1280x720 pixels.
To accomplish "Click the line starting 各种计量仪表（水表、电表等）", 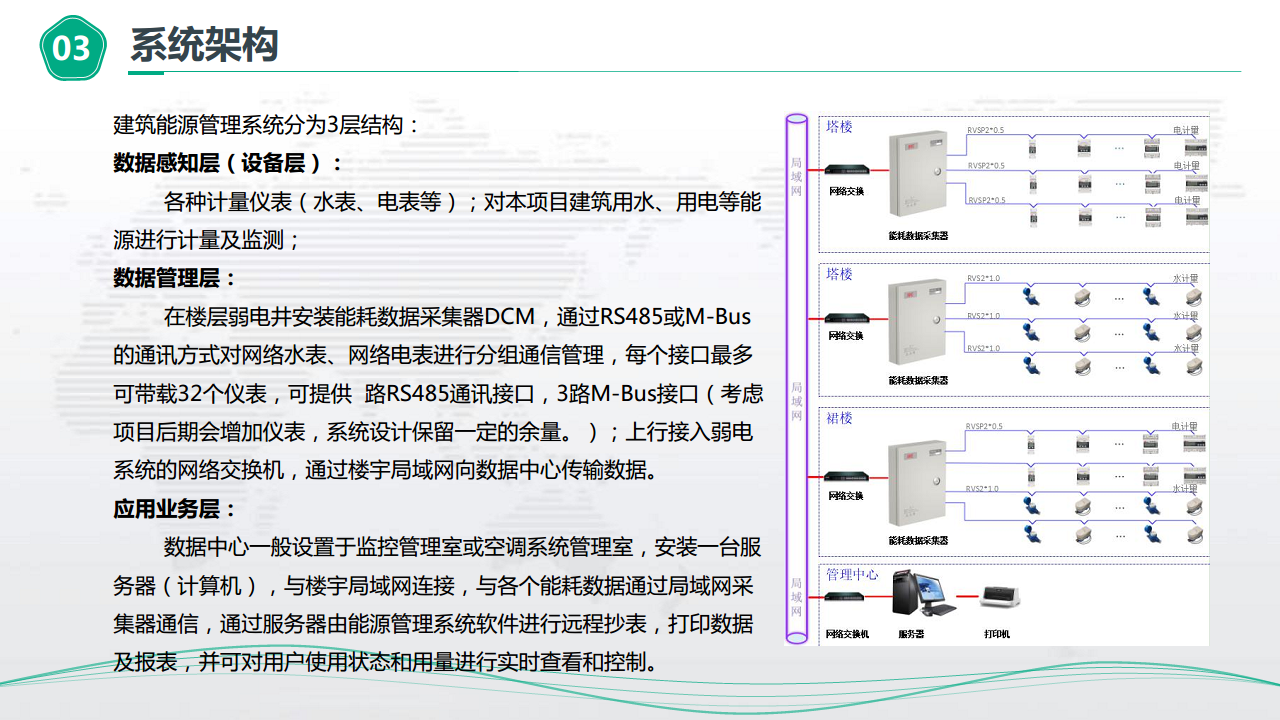I will [x=462, y=202].
